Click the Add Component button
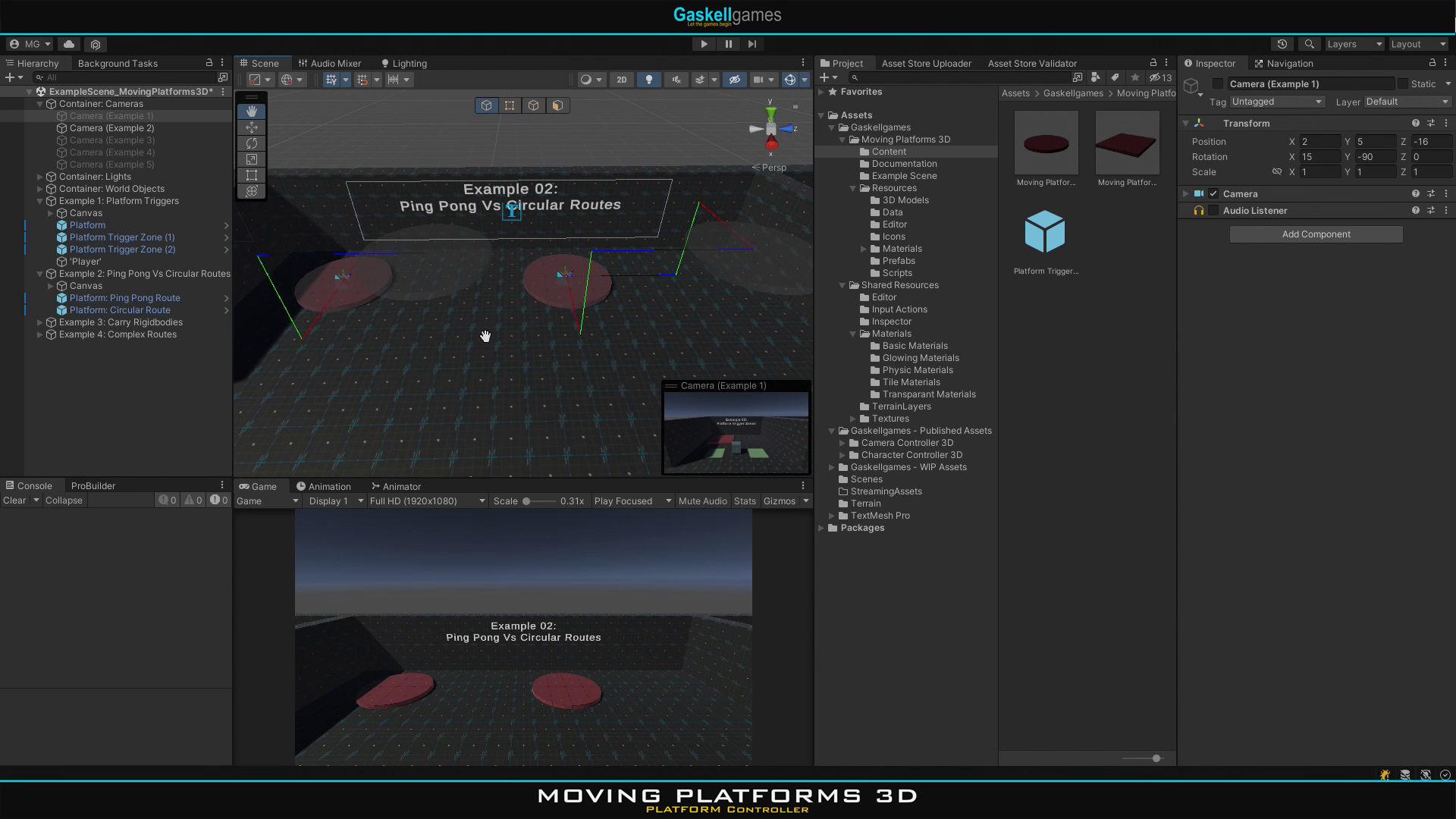 pos(1316,234)
